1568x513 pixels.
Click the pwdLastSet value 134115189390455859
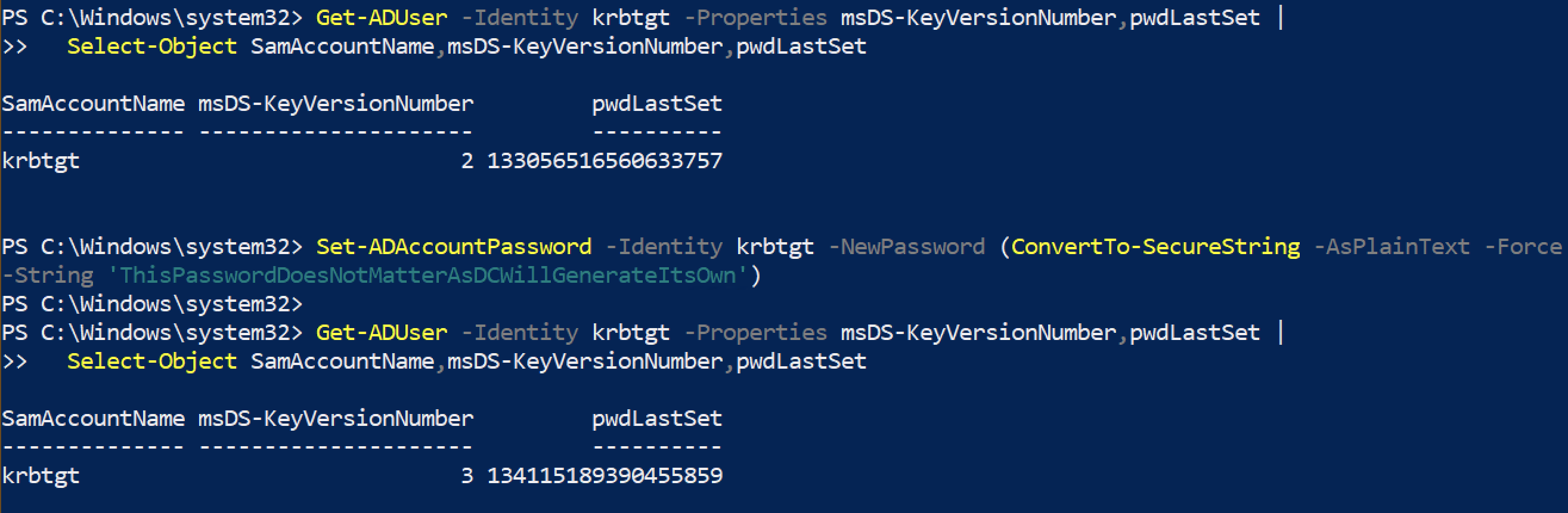pyautogui.click(x=605, y=476)
